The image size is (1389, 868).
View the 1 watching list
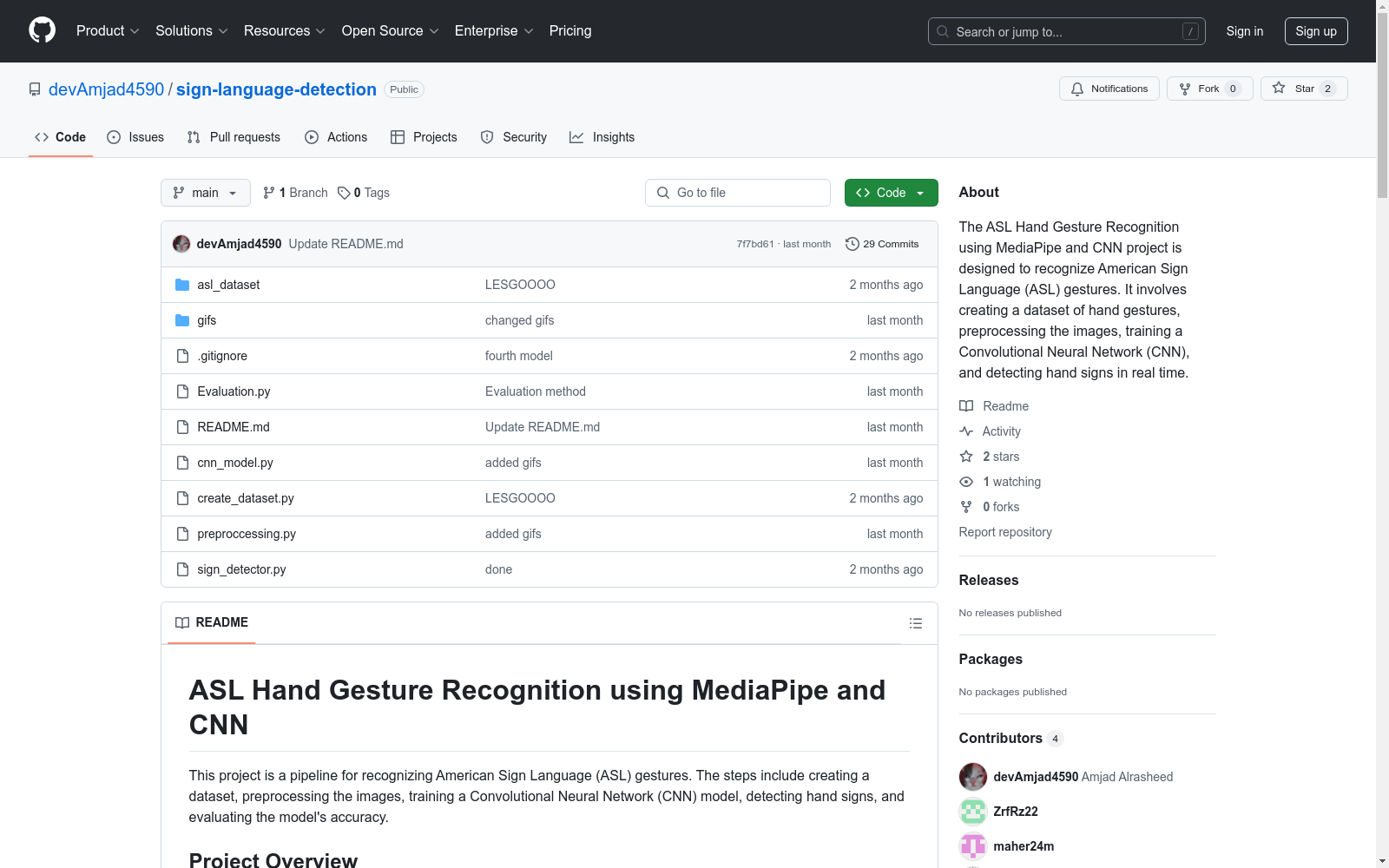pos(1000,482)
